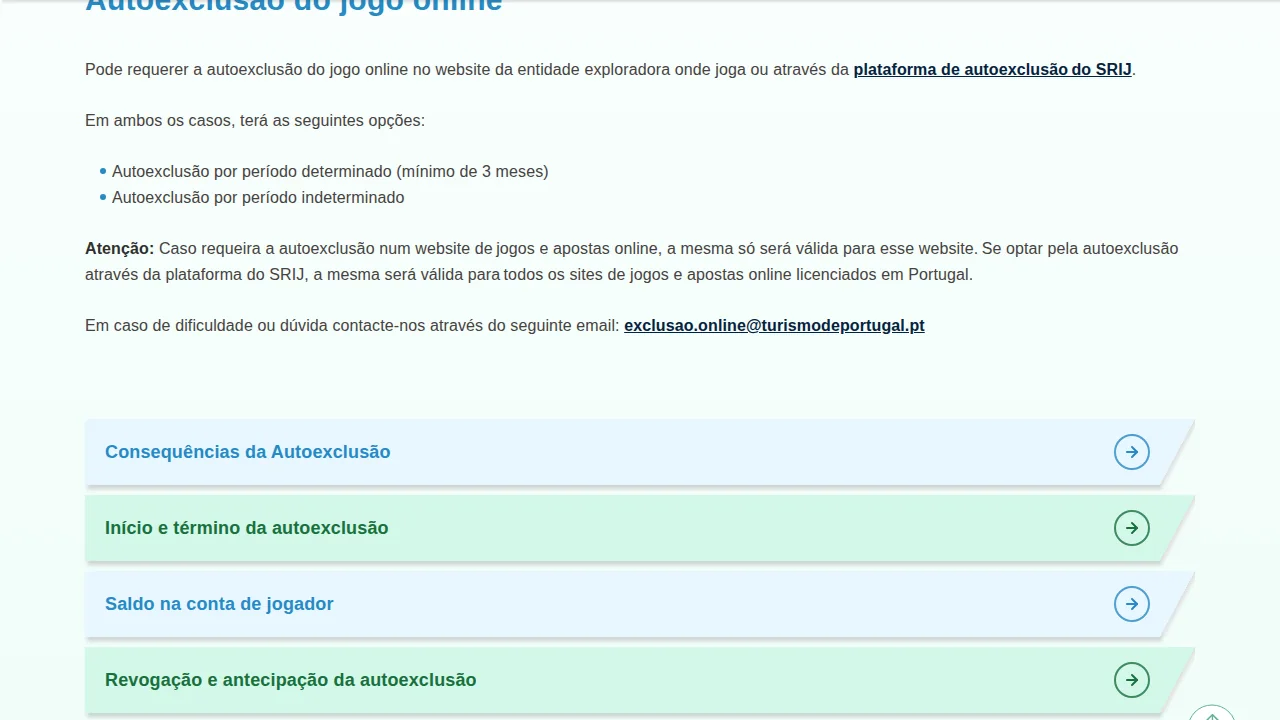Click the bold 'Atenção:' label
Screen dimensions: 1280x720
click(x=120, y=248)
